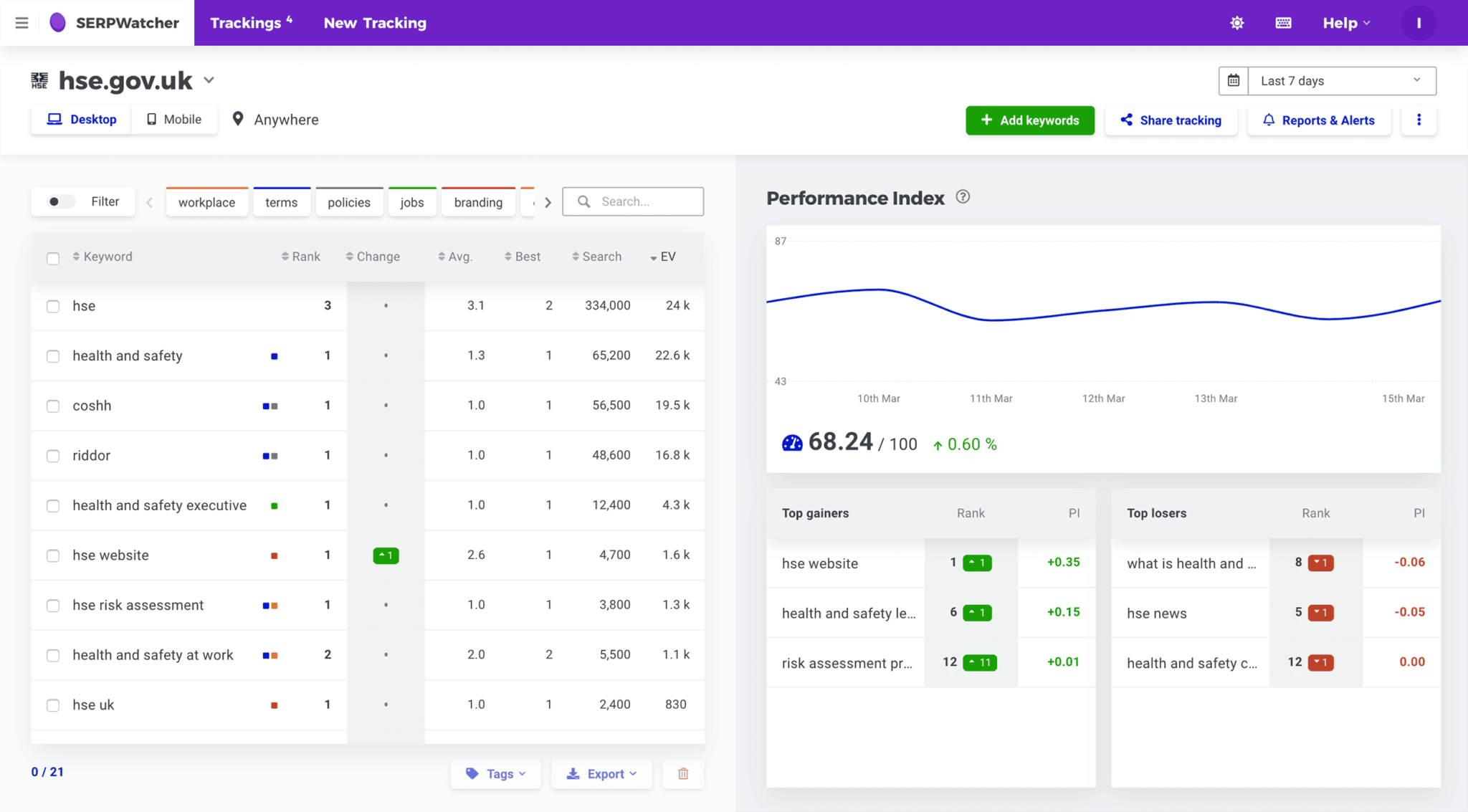Expand the tags filter carousel next arrow
Screen dimensions: 1468x812
[548, 201]
